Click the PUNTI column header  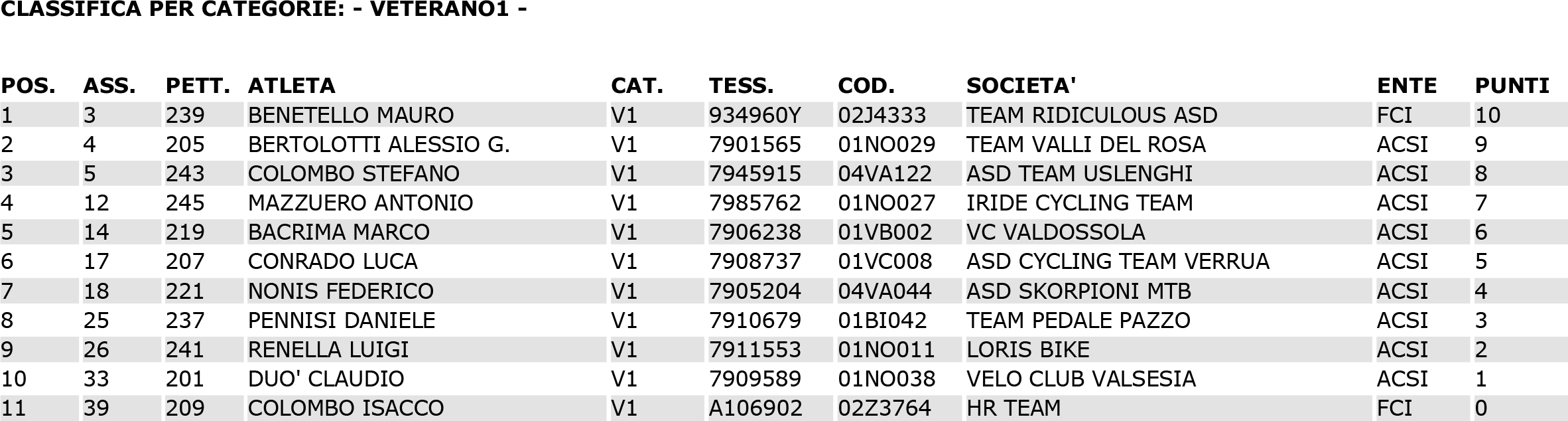[x=1512, y=86]
